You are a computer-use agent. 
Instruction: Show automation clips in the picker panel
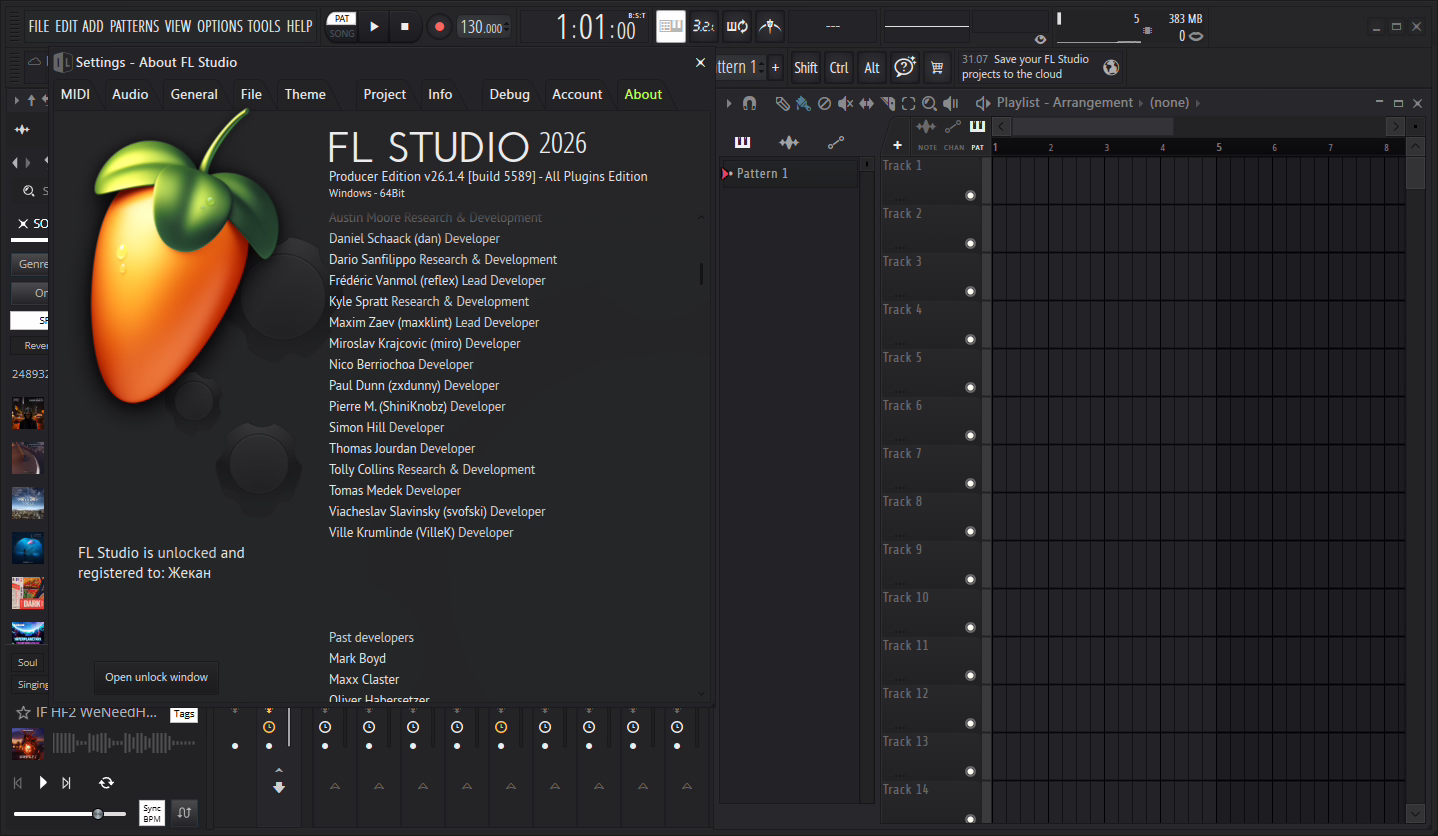coord(836,142)
